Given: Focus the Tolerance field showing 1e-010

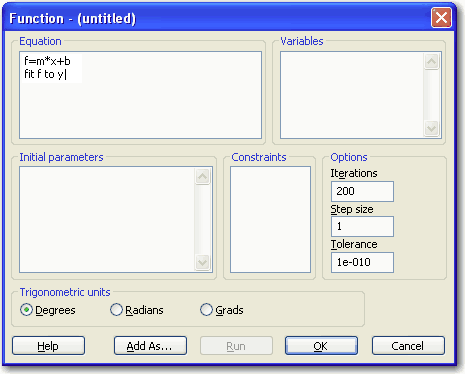Looking at the screenshot, I should (362, 262).
